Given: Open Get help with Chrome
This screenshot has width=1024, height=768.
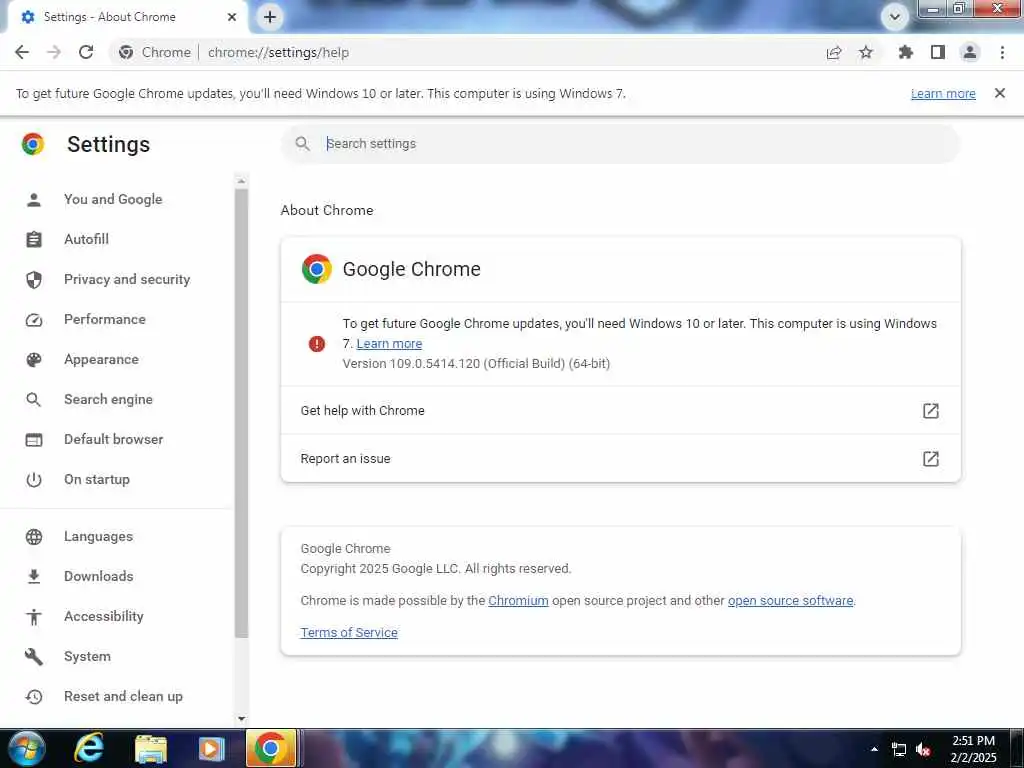Looking at the screenshot, I should point(620,410).
